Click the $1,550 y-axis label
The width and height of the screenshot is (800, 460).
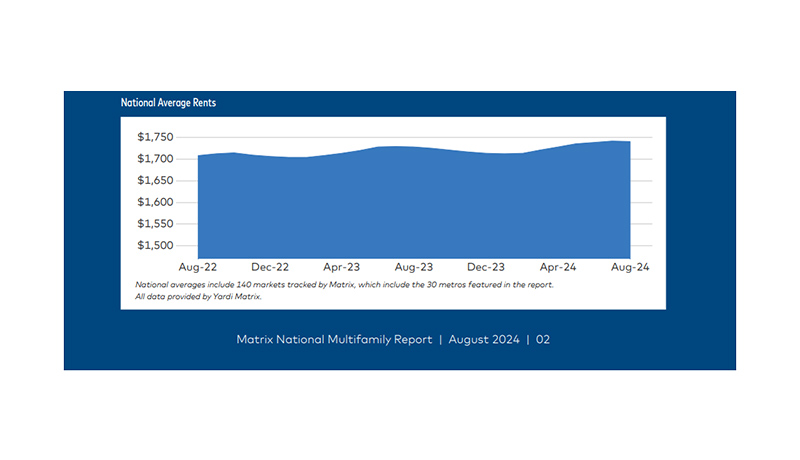click(156, 224)
